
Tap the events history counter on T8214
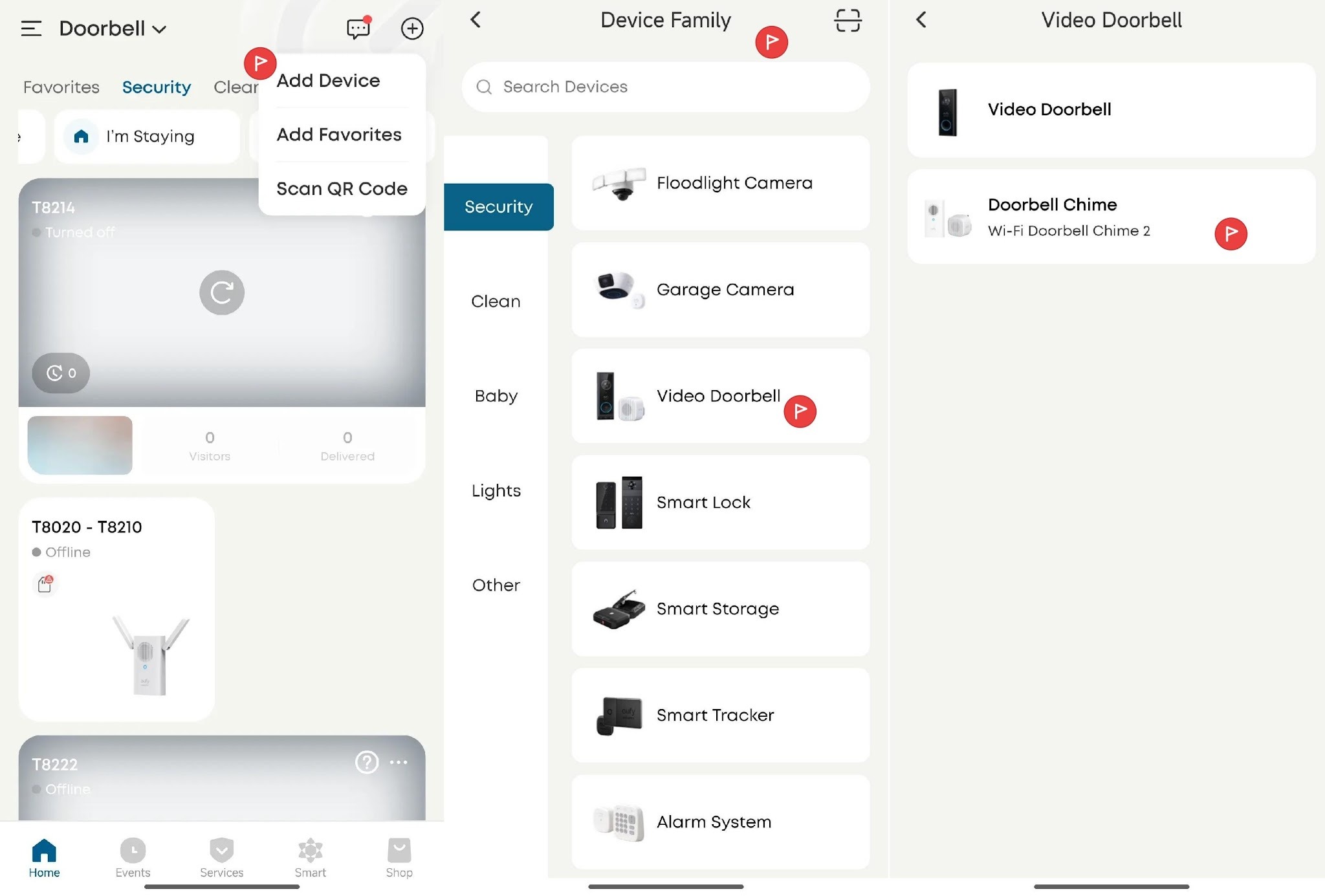(61, 373)
